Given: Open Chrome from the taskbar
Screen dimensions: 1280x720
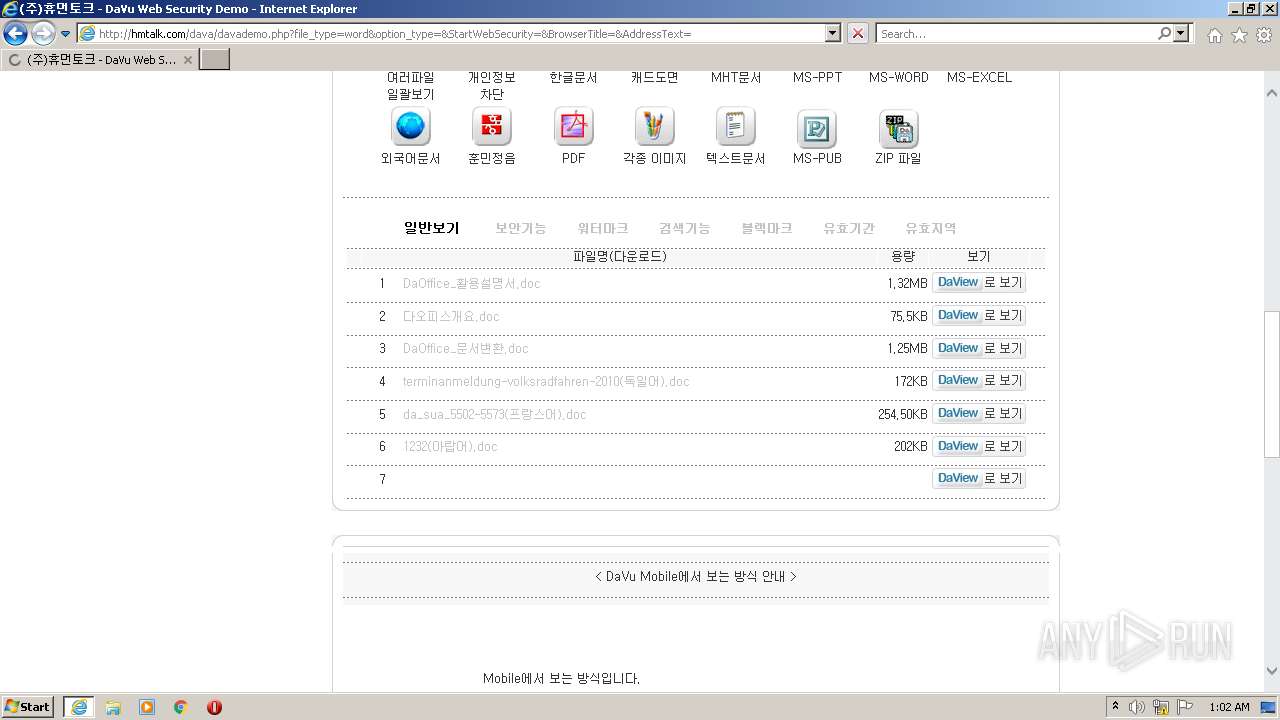Looking at the screenshot, I should (x=181, y=707).
